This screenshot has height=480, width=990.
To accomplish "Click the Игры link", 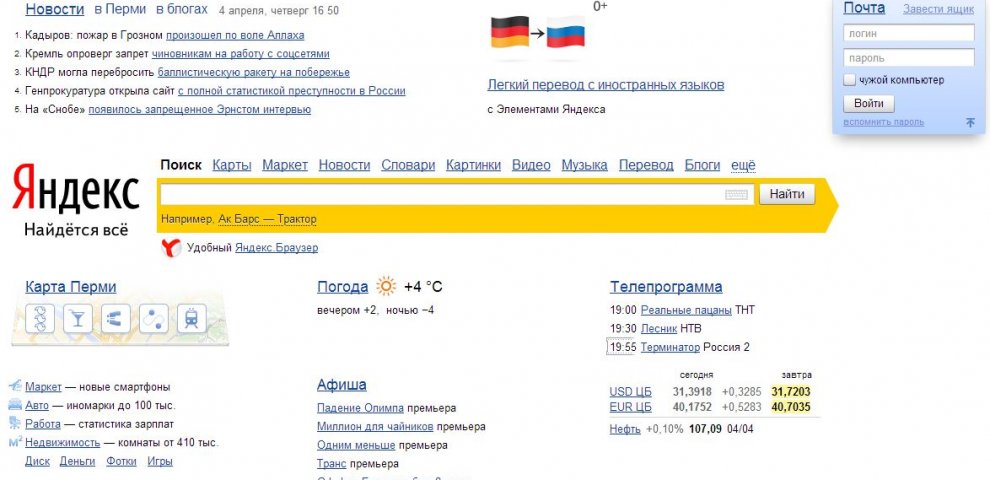I will tap(160, 461).
